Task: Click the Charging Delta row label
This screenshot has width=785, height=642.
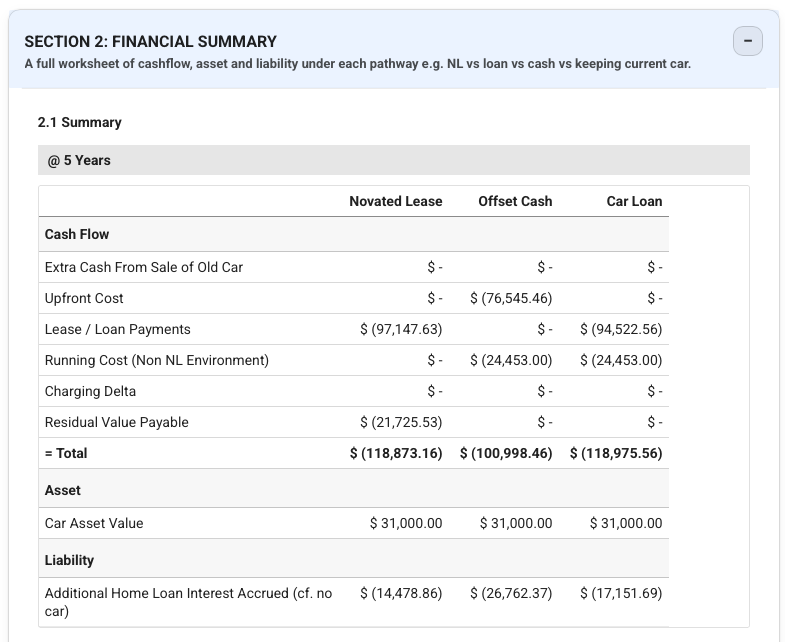Action: pyautogui.click(x=90, y=391)
